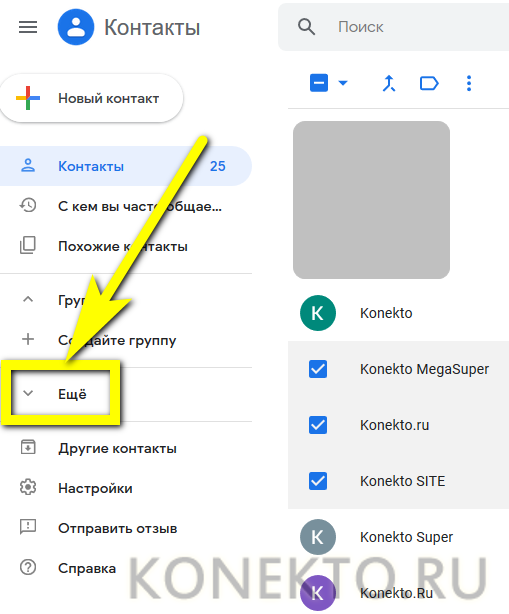
Task: Merge selected contacts using merge icon
Action: pos(389,83)
